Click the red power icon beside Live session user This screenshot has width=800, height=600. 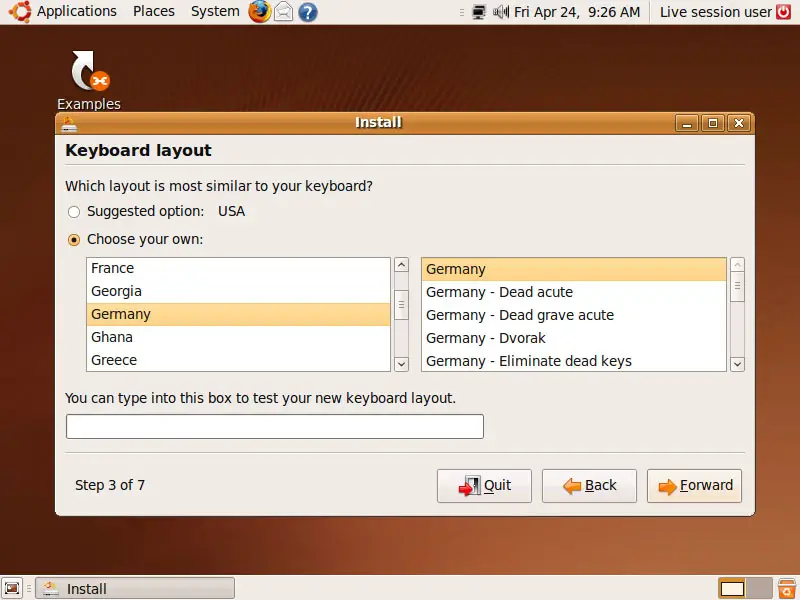click(783, 12)
